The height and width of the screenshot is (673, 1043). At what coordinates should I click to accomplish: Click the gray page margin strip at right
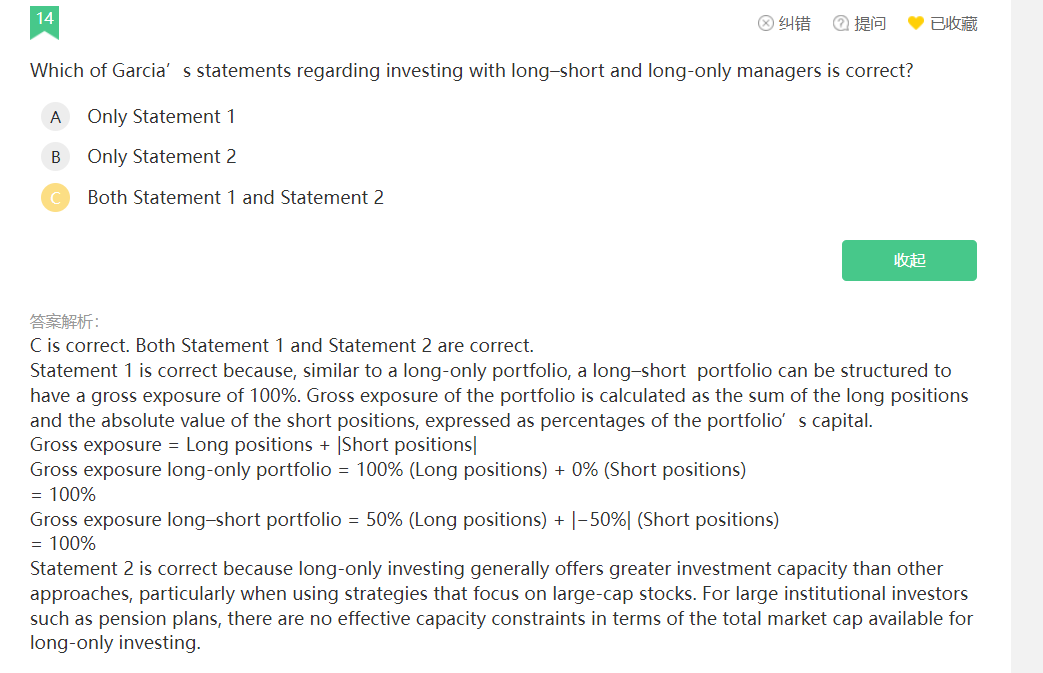click(x=1027, y=336)
